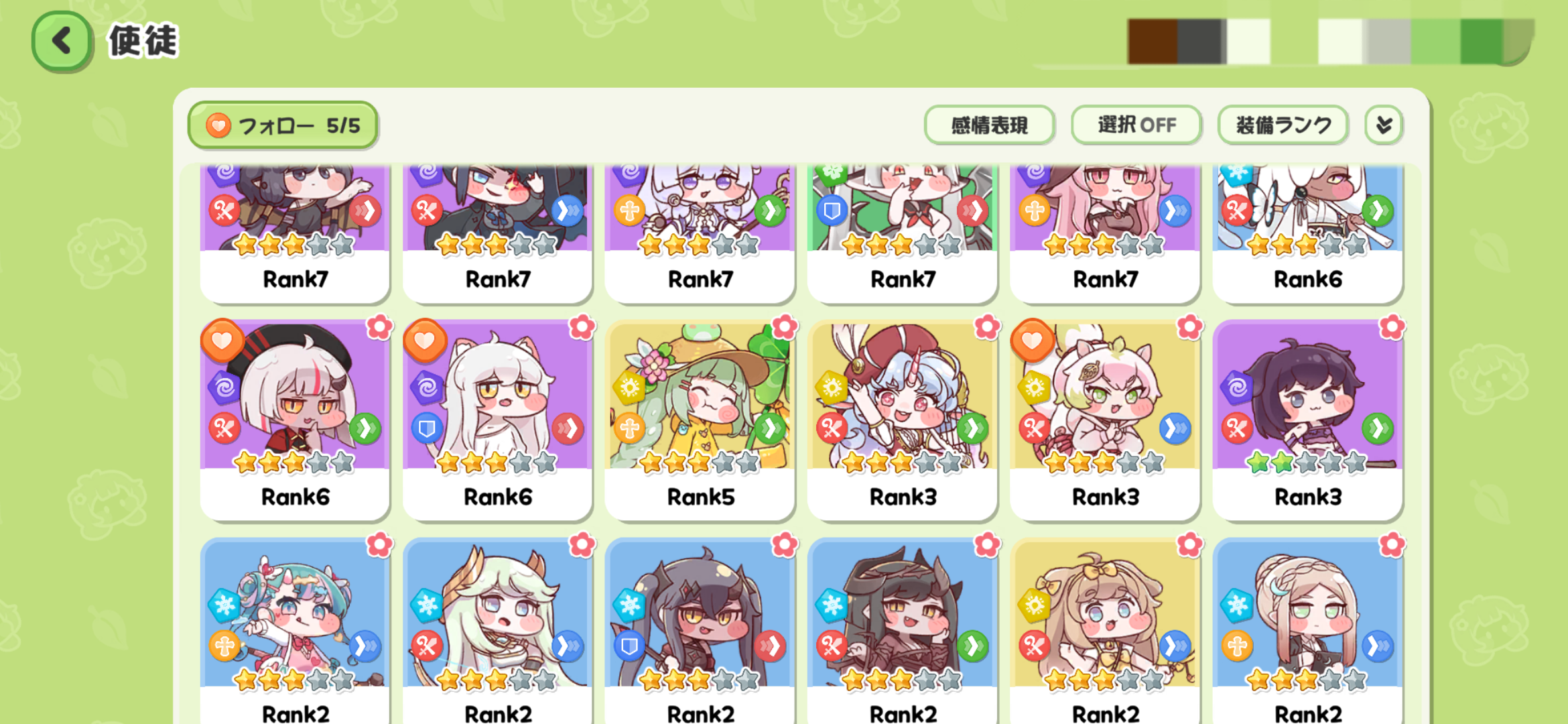The width and height of the screenshot is (1568, 724).
Task: Toggle follow heart on beret-wearing Rank6 character
Action: [x=222, y=341]
